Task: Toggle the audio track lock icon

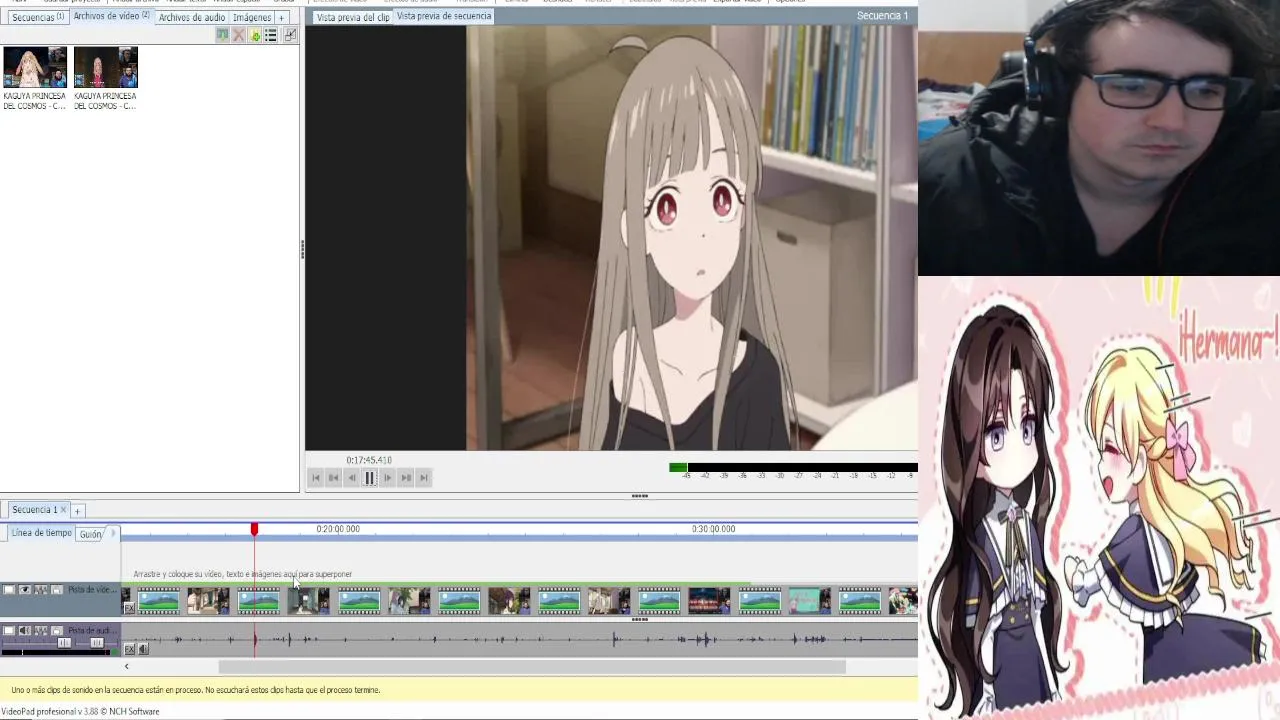Action: 57,631
